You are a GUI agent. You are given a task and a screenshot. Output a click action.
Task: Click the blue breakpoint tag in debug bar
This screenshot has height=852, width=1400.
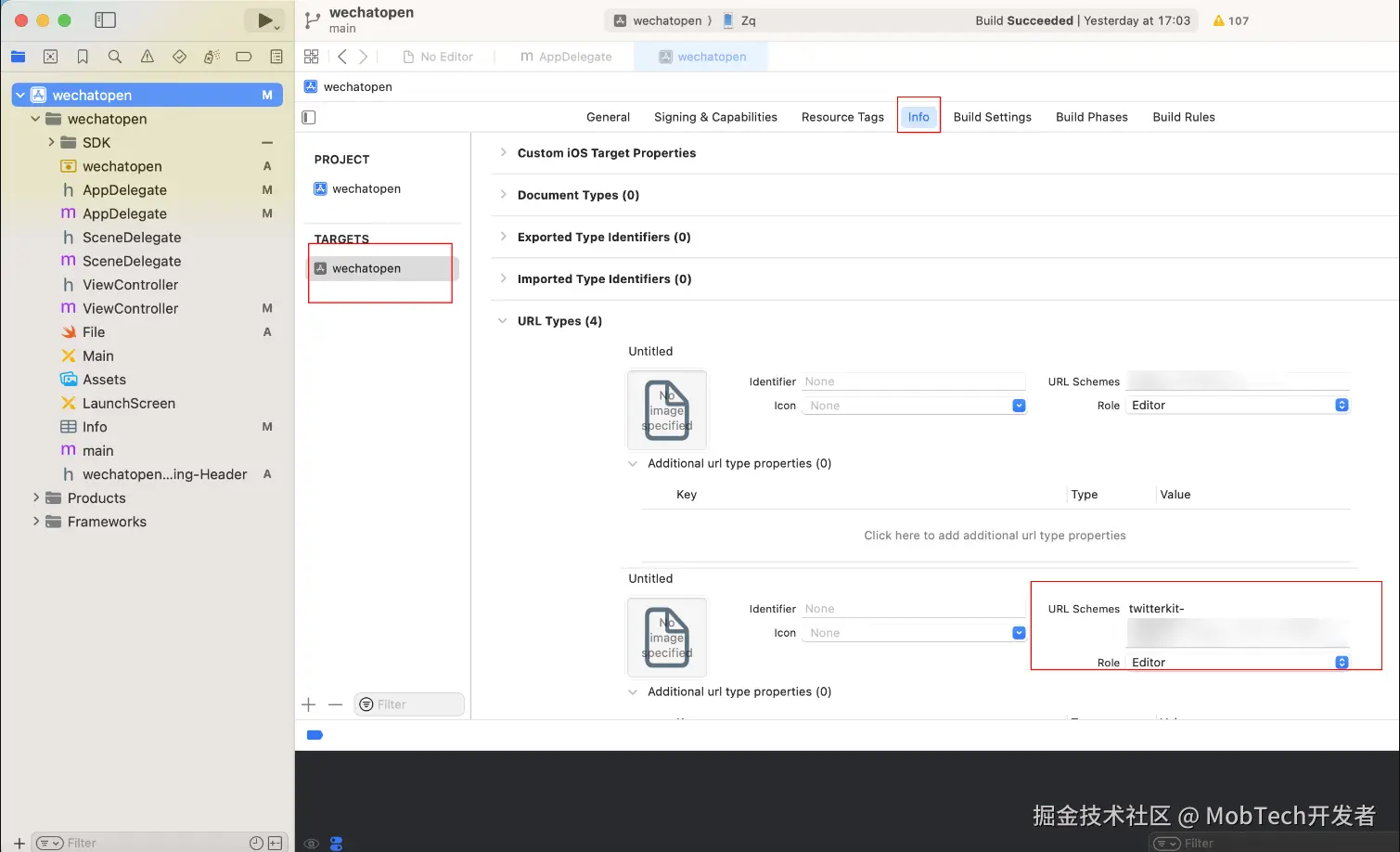[315, 735]
